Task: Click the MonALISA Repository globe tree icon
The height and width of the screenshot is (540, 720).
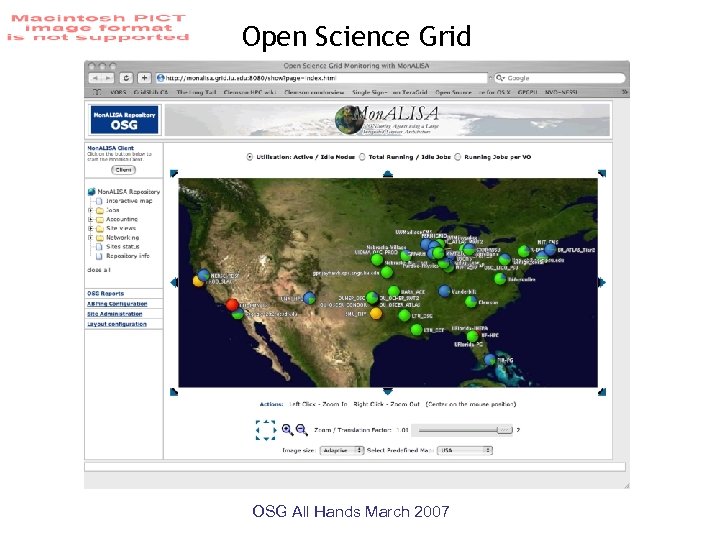Action: 91,191
